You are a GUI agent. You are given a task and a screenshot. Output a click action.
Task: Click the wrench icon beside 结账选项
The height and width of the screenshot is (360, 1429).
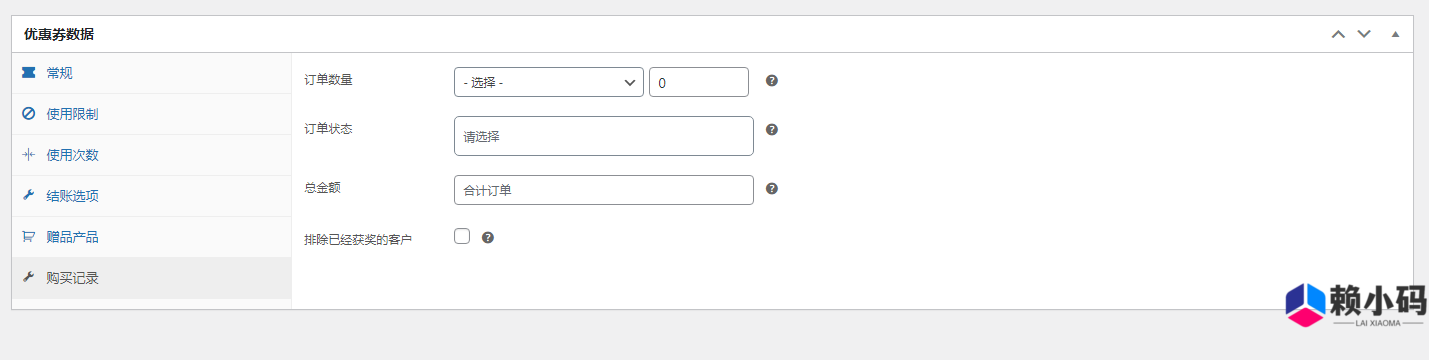point(28,196)
